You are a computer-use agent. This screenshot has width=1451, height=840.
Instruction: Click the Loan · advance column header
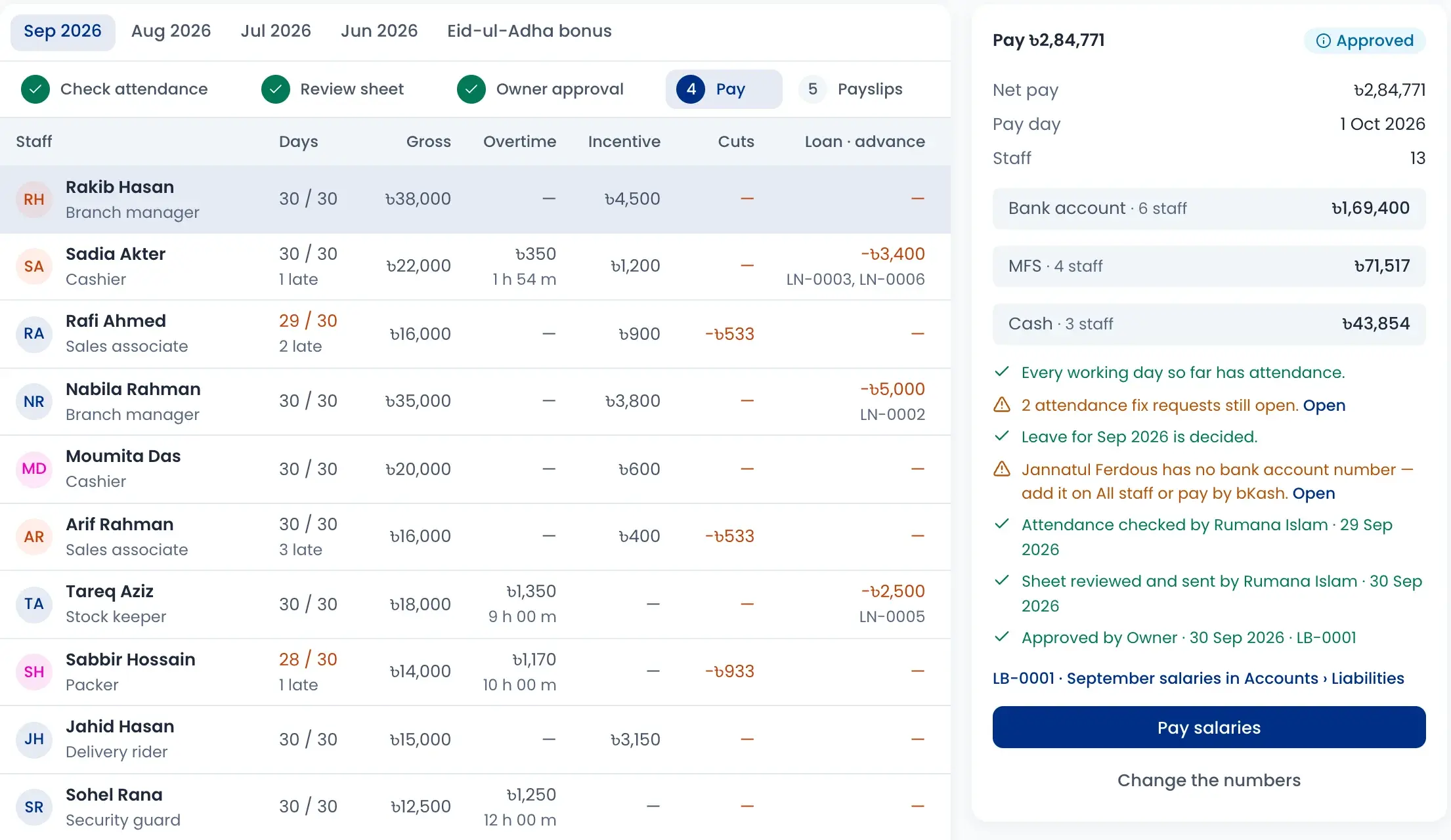865,142
